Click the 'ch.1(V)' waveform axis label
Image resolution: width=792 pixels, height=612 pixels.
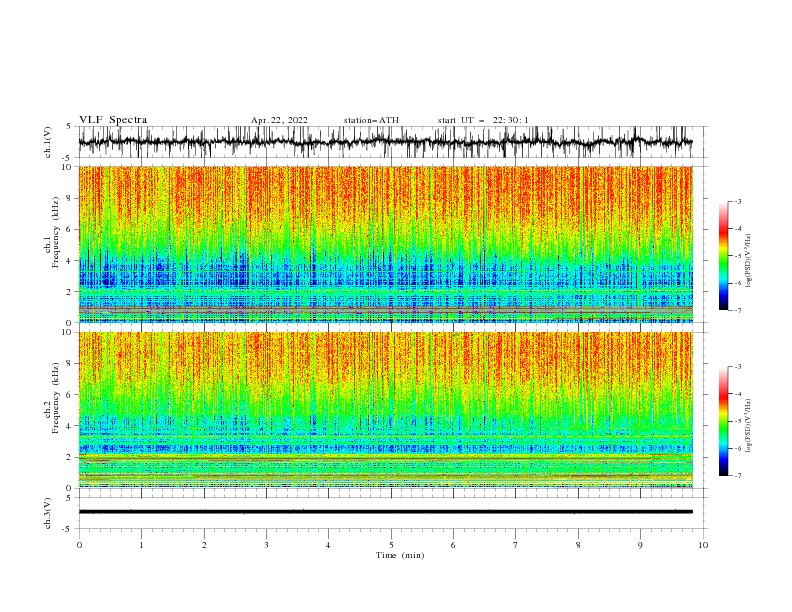point(48,142)
